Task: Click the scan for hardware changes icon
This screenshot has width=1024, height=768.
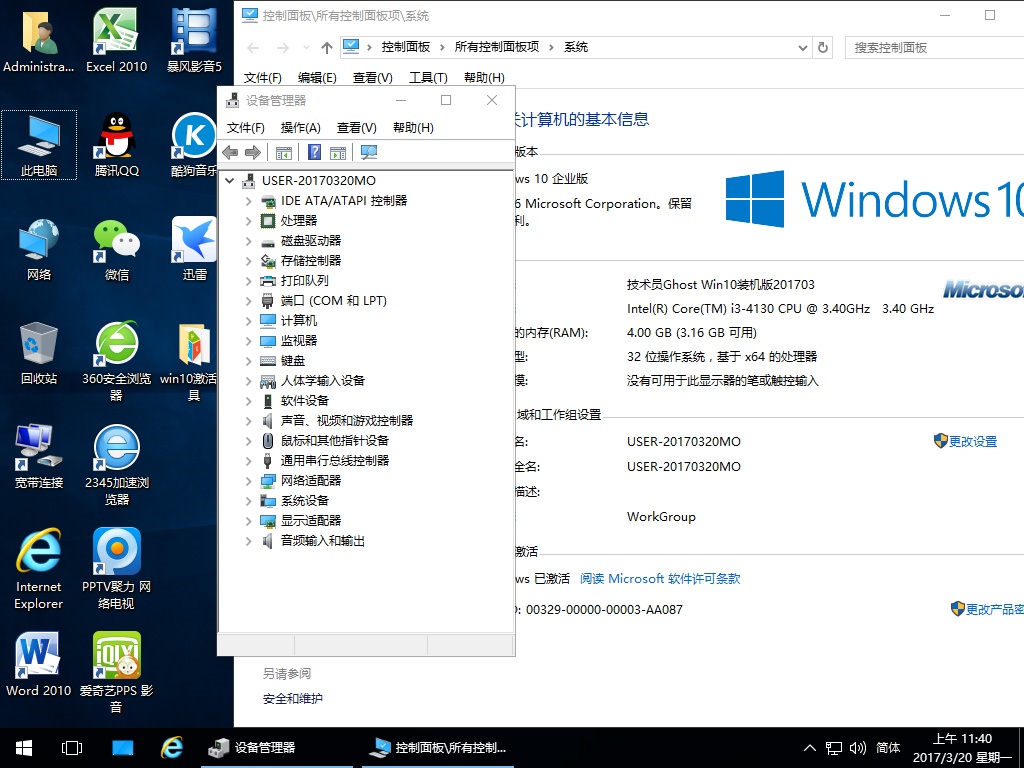Action: 369,153
